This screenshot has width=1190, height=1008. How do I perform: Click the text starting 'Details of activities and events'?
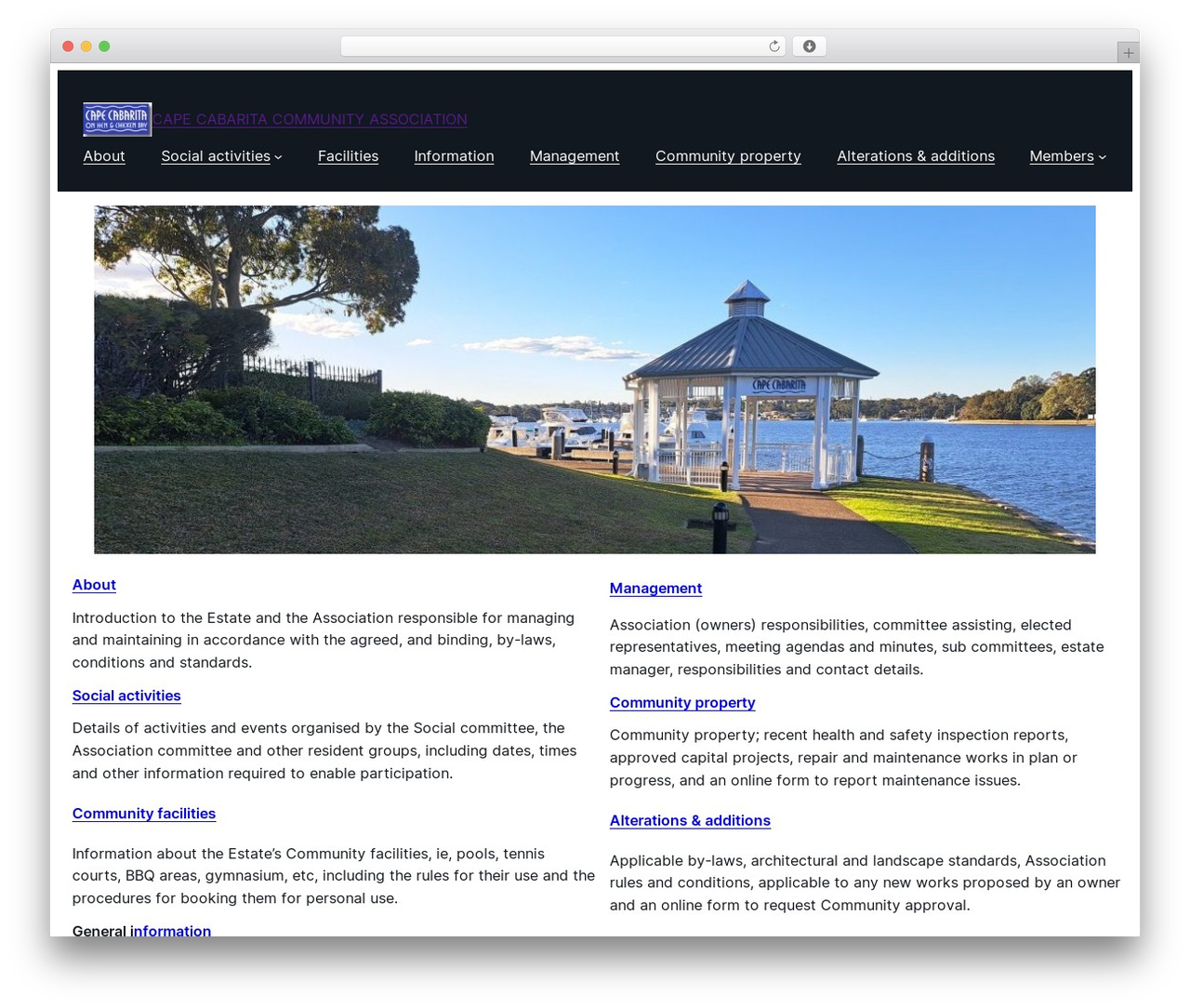(x=324, y=750)
